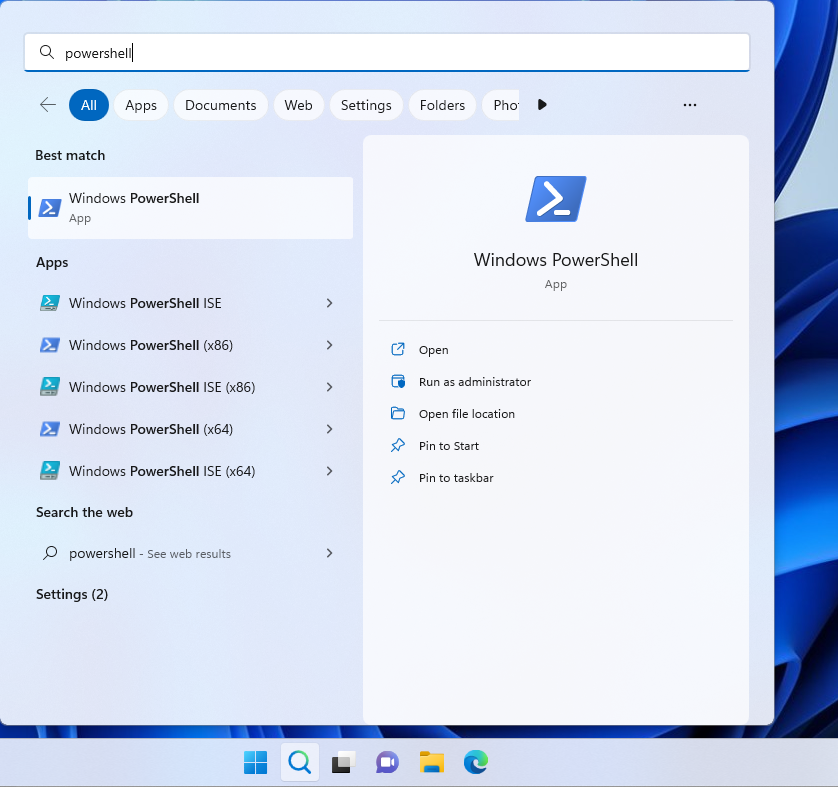Pin Windows PowerShell to taskbar
Image resolution: width=838 pixels, height=787 pixels.
[456, 478]
